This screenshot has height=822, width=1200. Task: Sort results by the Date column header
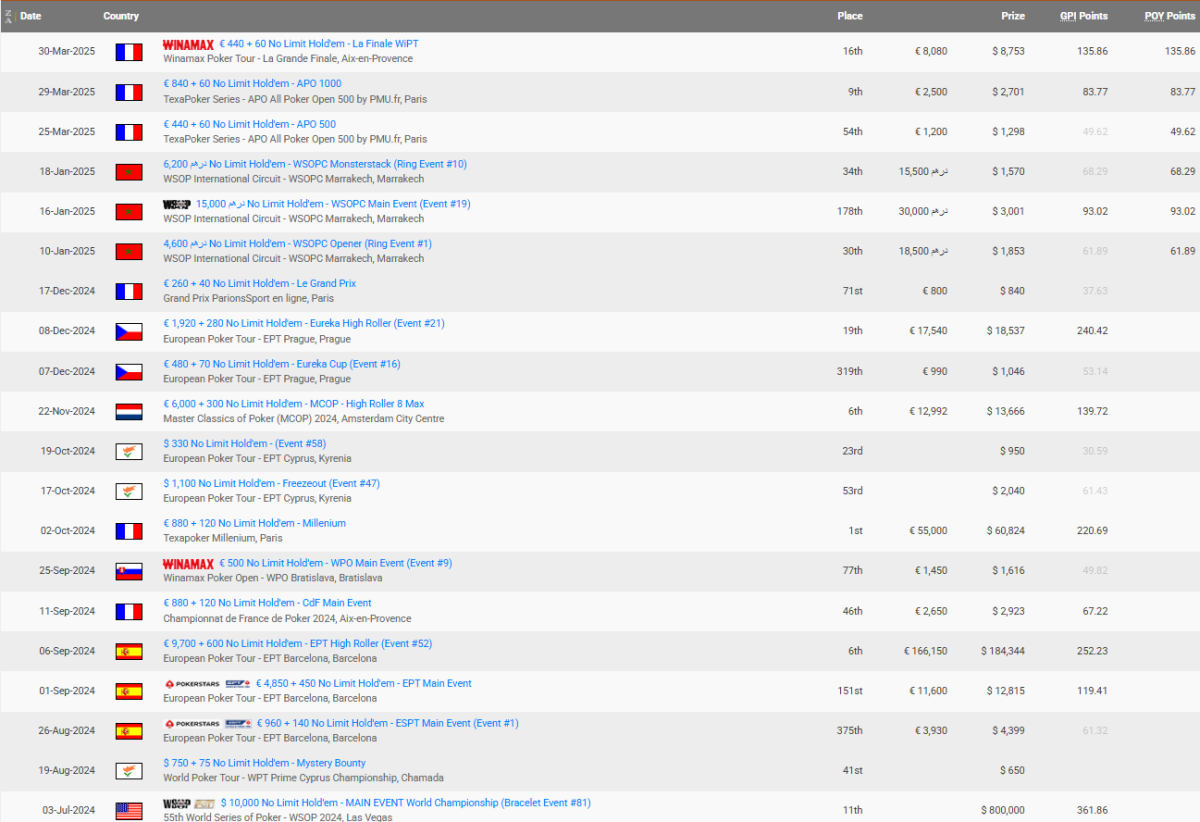pyautogui.click(x=31, y=16)
